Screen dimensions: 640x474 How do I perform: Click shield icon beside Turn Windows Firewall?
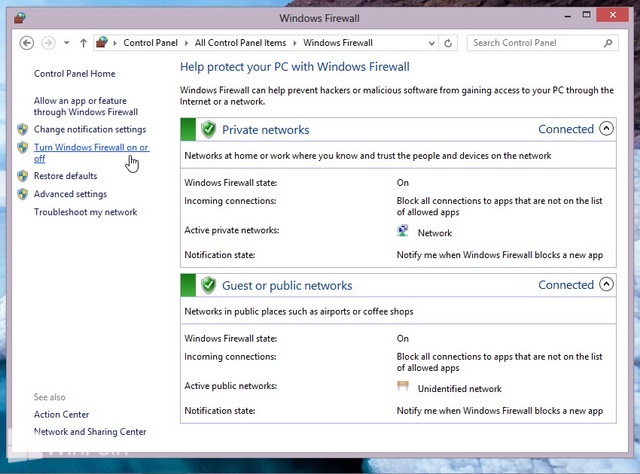(x=23, y=147)
